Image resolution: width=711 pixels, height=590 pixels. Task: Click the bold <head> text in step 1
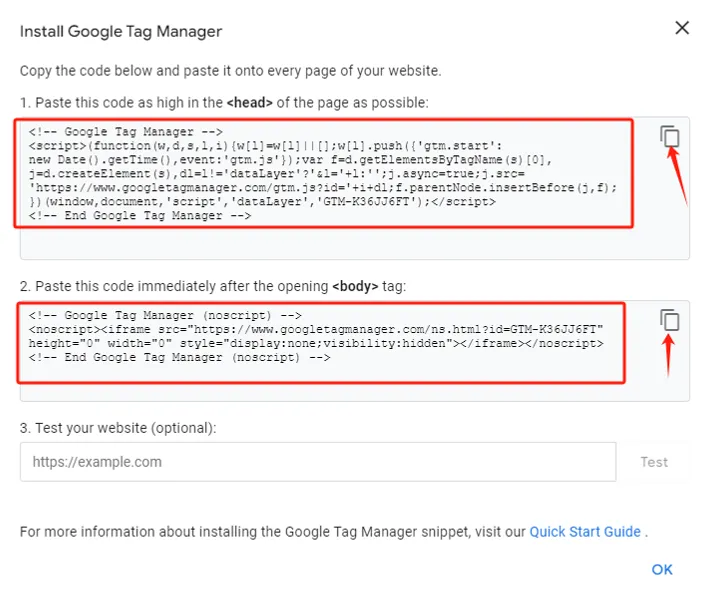click(x=249, y=102)
